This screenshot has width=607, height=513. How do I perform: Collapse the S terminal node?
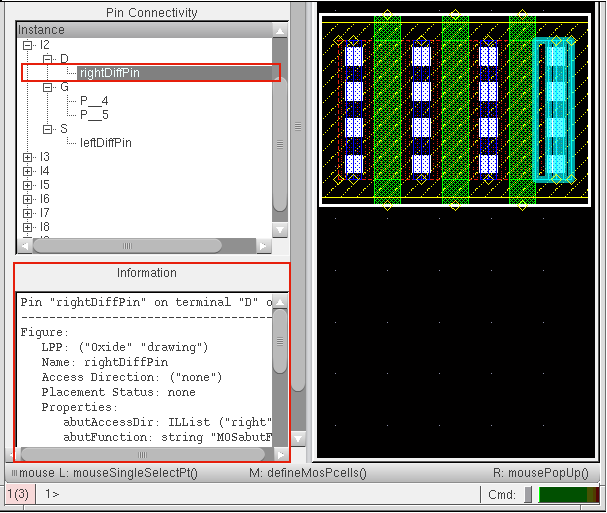click(x=48, y=129)
